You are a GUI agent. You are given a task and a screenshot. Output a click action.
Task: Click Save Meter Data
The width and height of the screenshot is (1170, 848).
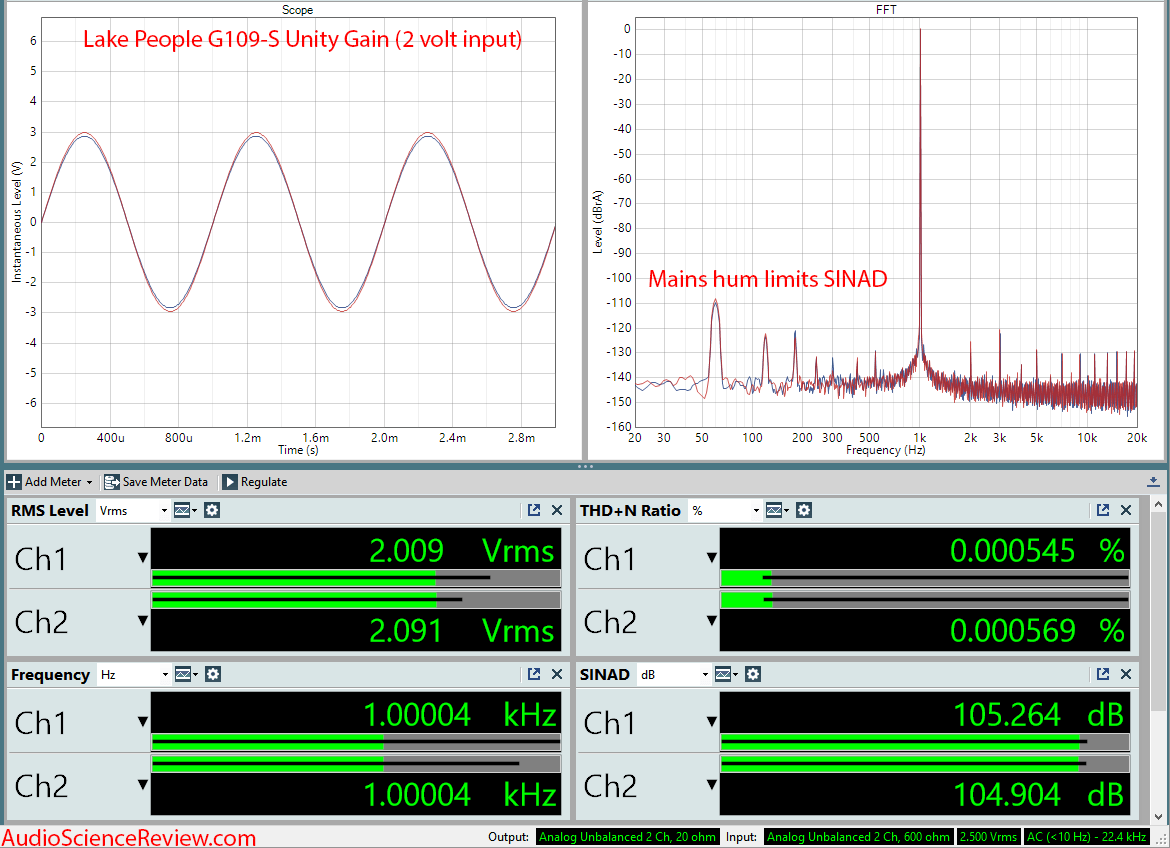tap(156, 482)
